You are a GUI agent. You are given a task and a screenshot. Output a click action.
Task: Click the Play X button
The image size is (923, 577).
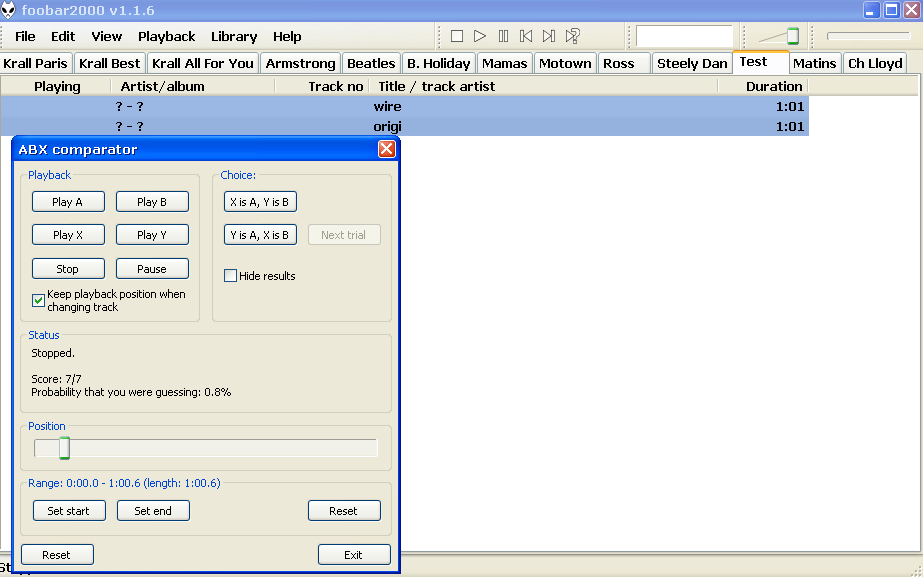click(x=68, y=234)
